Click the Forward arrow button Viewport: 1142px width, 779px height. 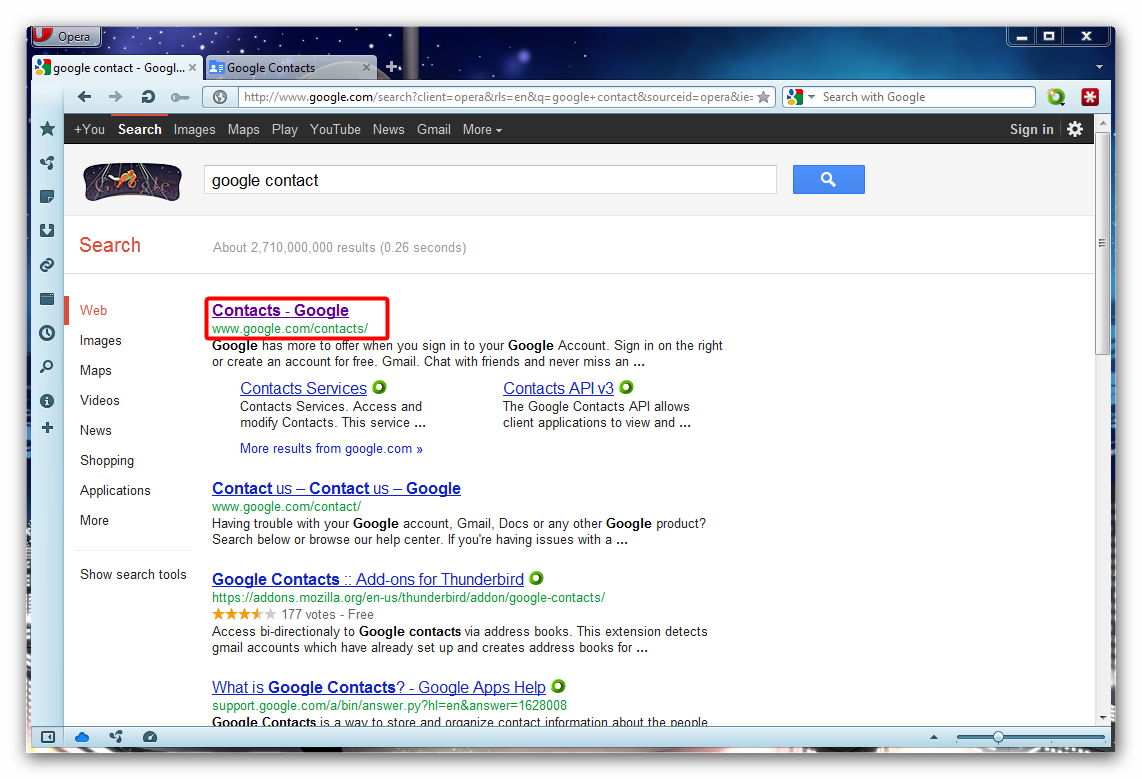pos(115,97)
